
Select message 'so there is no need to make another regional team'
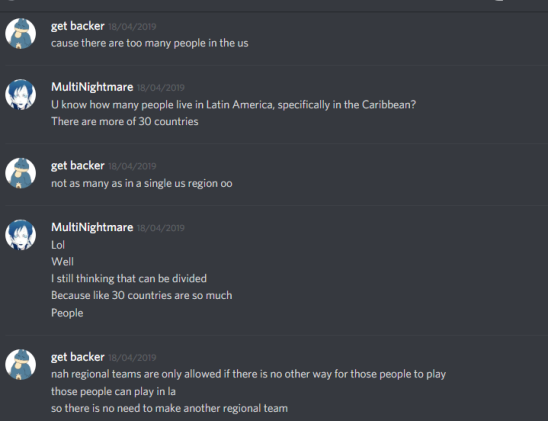170,408
